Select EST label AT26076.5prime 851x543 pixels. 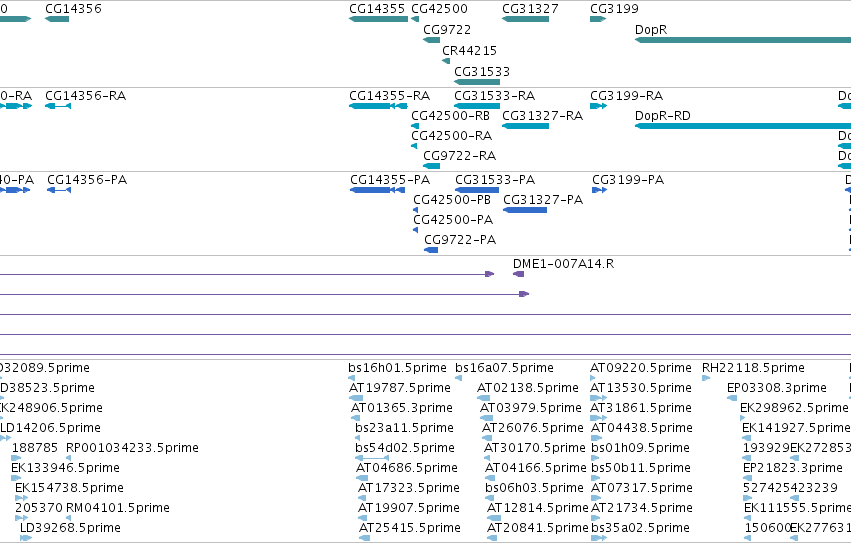tap(533, 428)
